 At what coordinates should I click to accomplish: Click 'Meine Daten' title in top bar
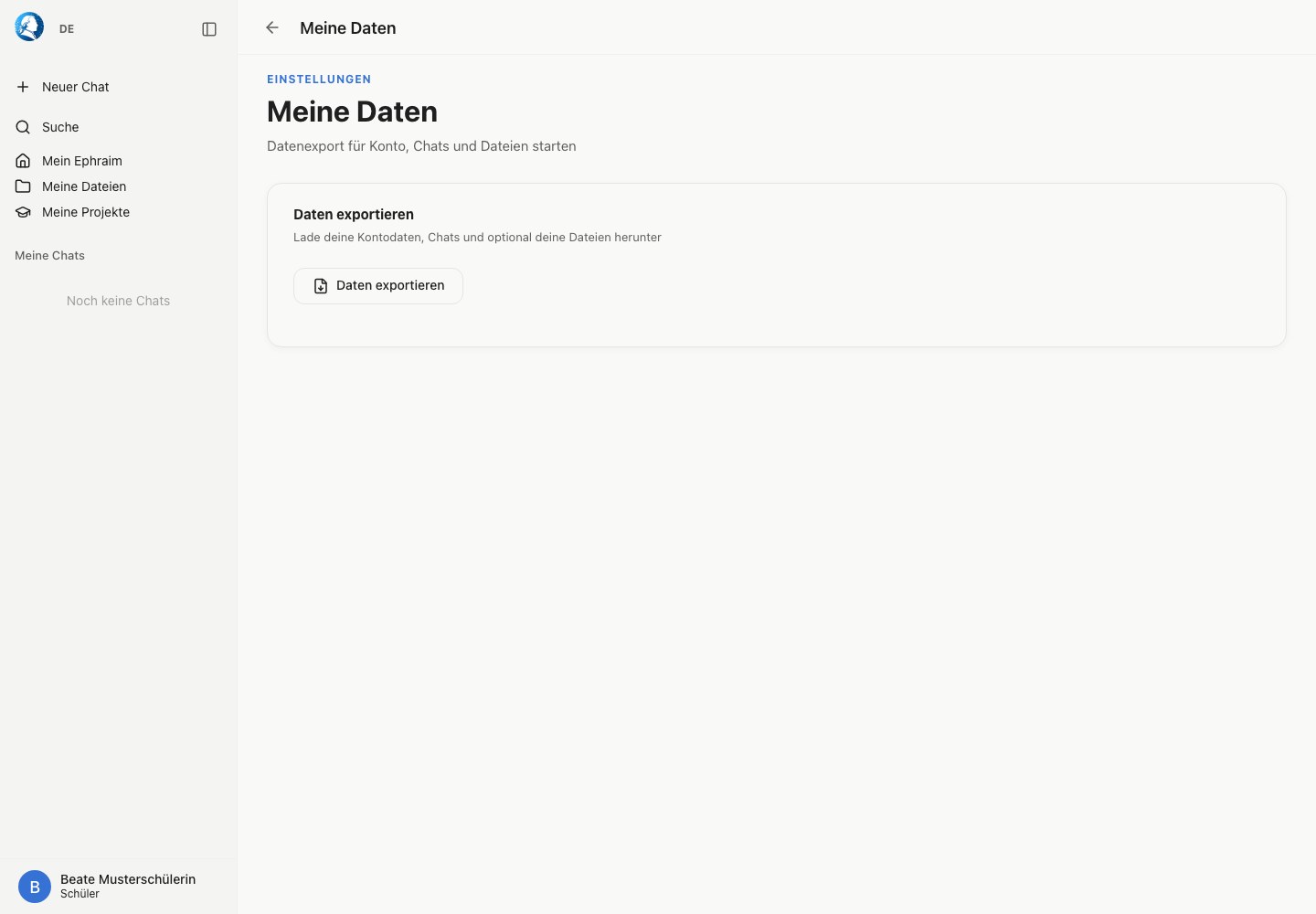pyautogui.click(x=348, y=28)
